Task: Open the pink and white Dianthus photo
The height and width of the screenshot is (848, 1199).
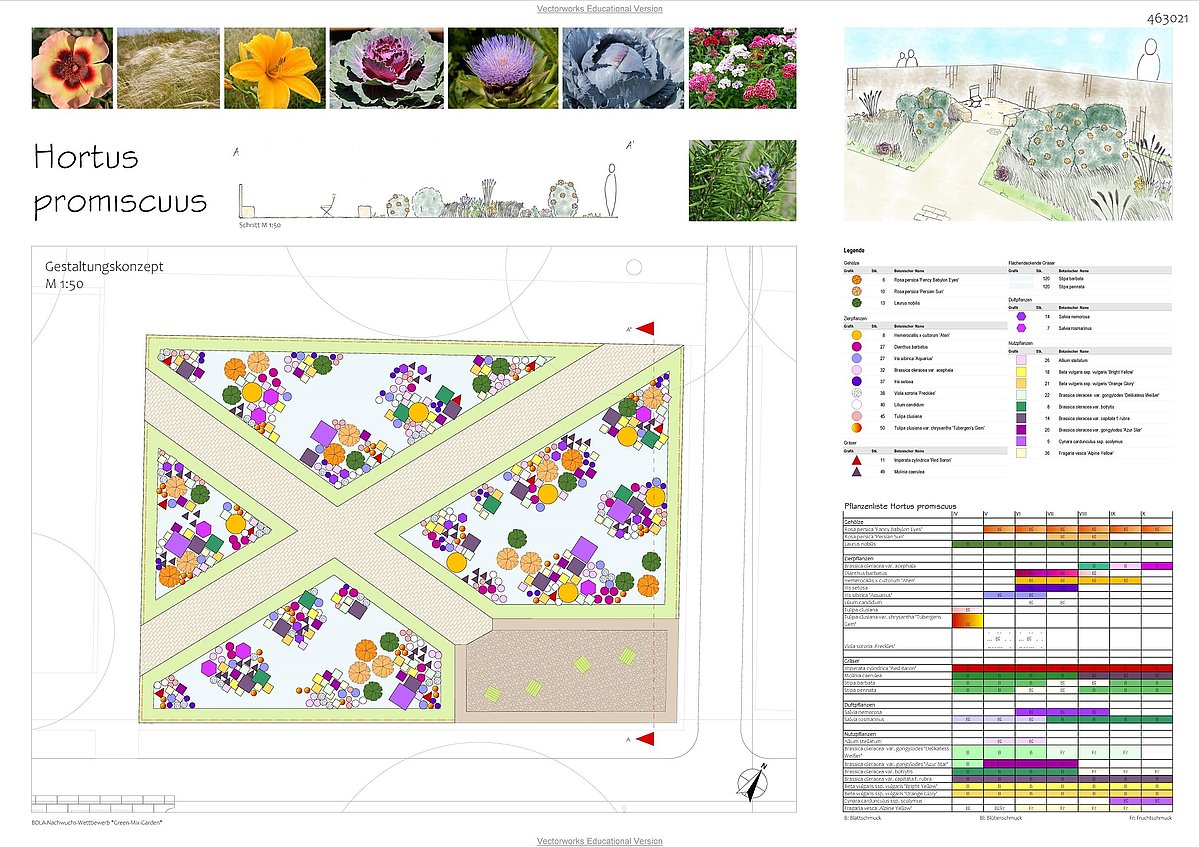Action: [742, 68]
